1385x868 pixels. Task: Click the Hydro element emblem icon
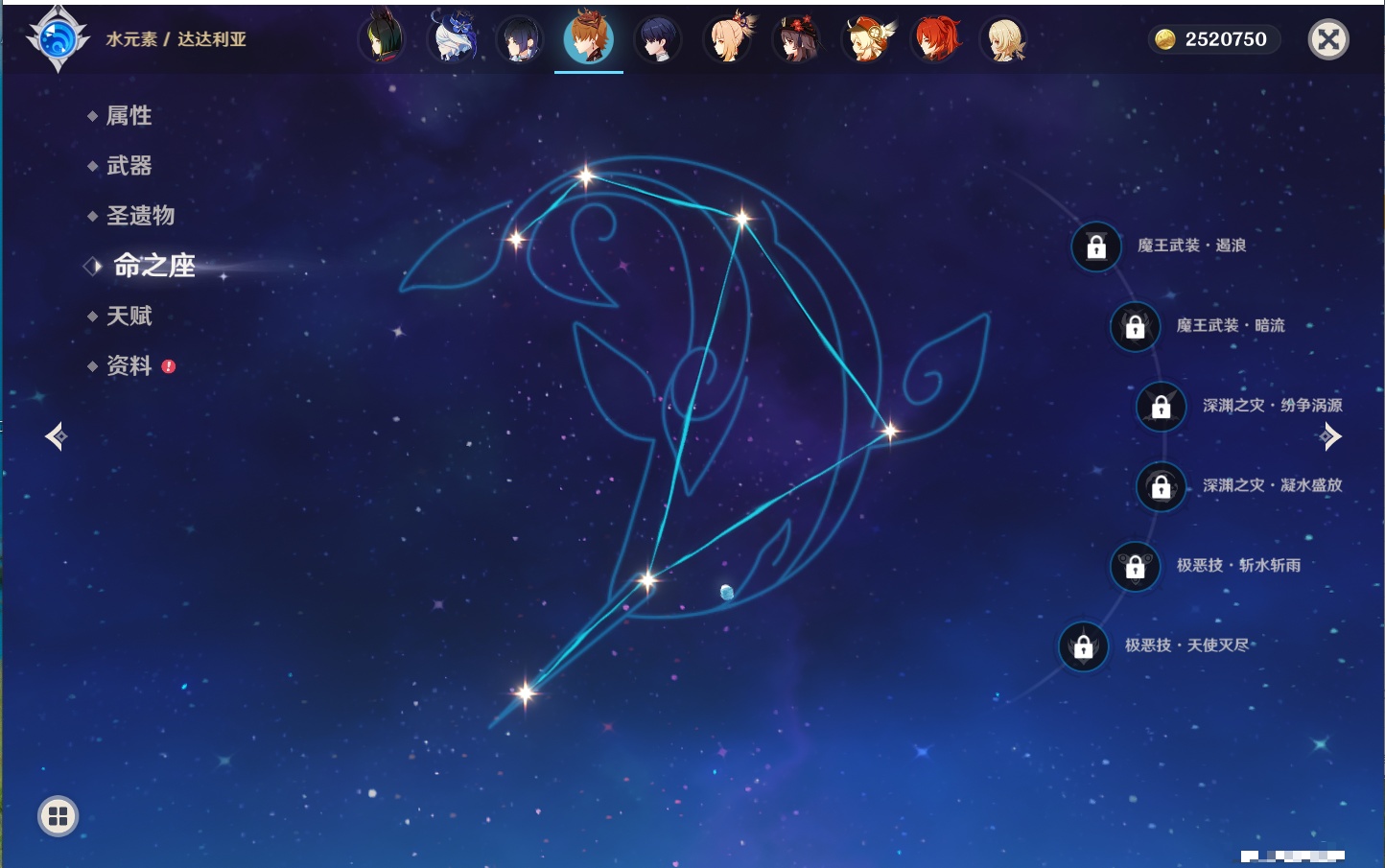click(58, 39)
